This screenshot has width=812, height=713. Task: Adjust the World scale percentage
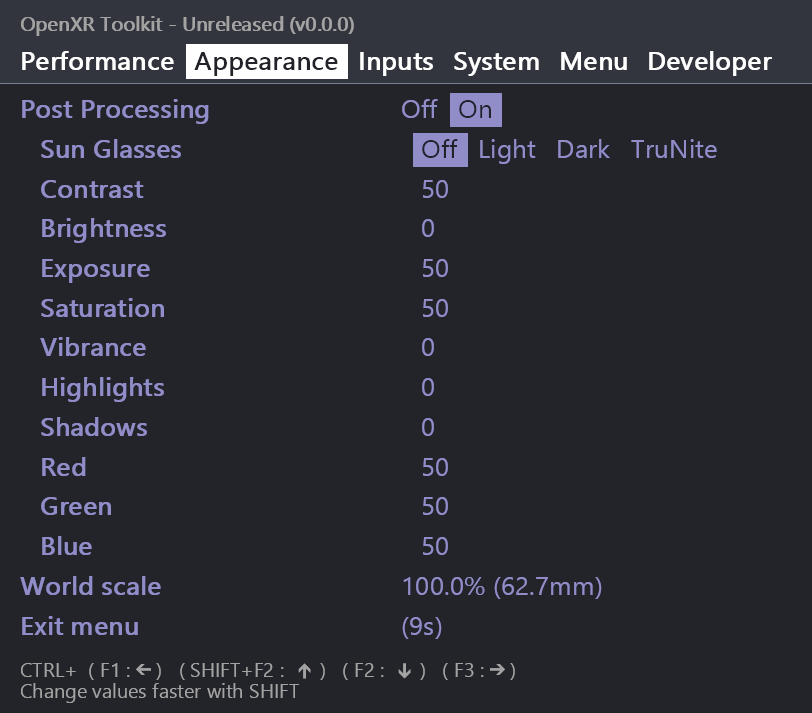(x=502, y=586)
